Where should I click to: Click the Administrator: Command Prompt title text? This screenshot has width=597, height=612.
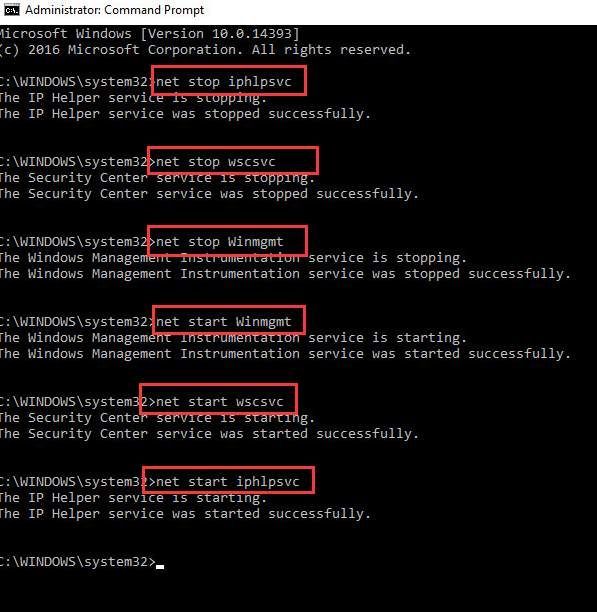(114, 10)
